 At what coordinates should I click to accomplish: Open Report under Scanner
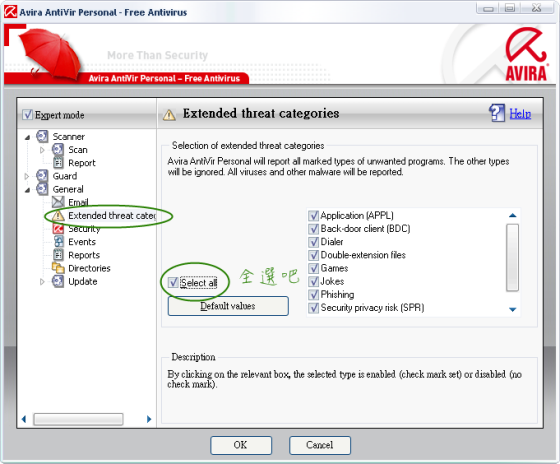(82, 163)
